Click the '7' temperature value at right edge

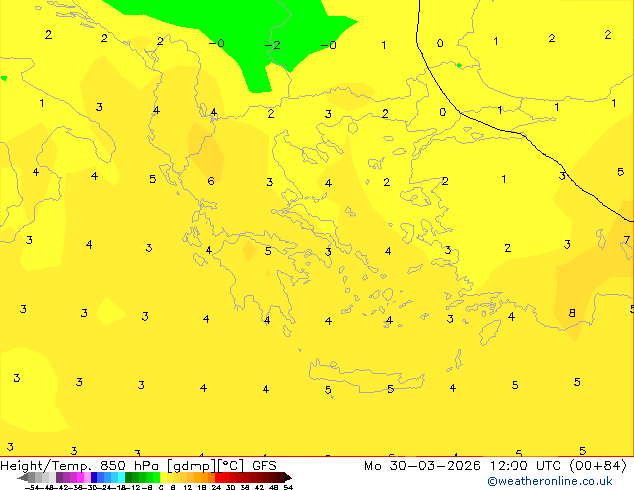click(x=627, y=240)
